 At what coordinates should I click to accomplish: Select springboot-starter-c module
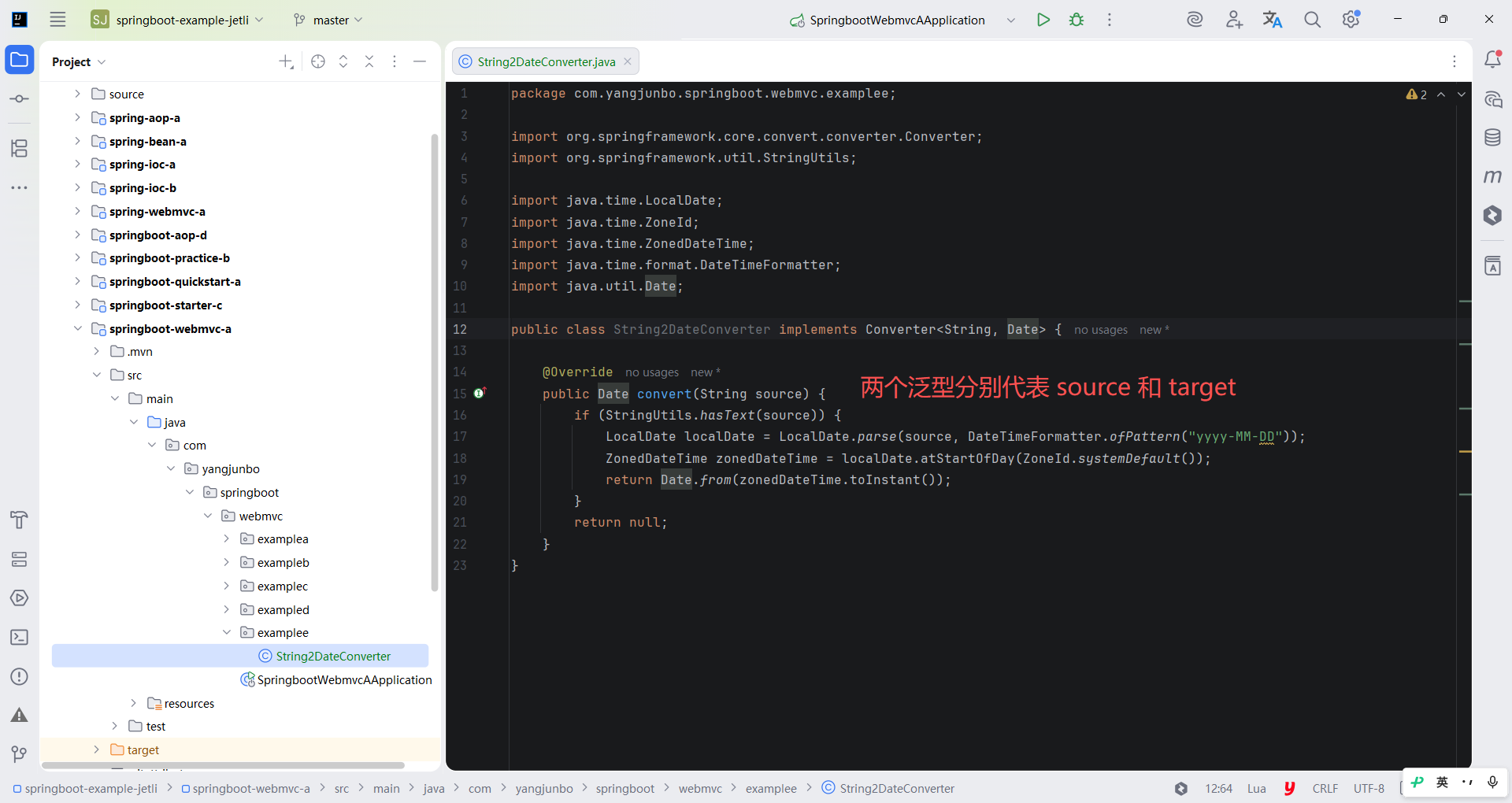point(165,305)
